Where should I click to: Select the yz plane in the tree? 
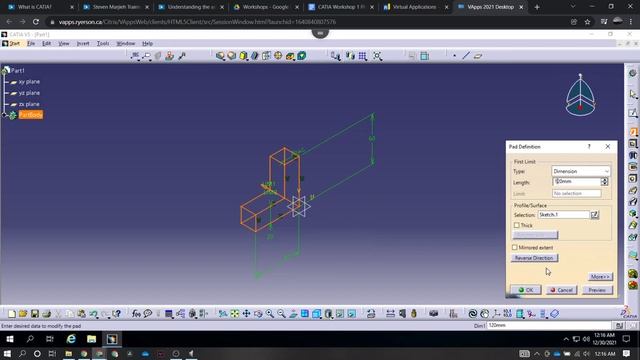point(29,93)
